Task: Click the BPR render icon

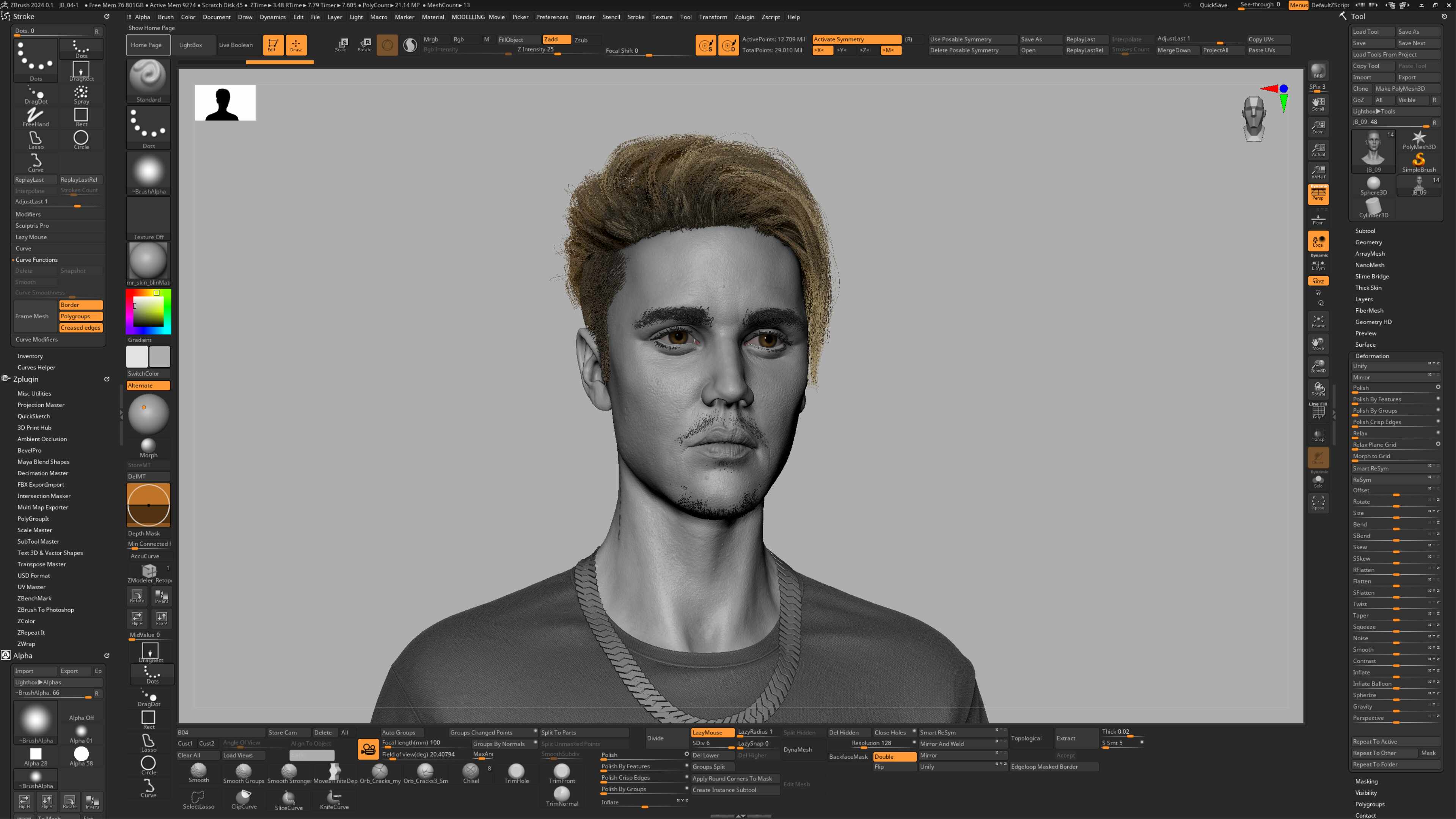Action: (1318, 71)
